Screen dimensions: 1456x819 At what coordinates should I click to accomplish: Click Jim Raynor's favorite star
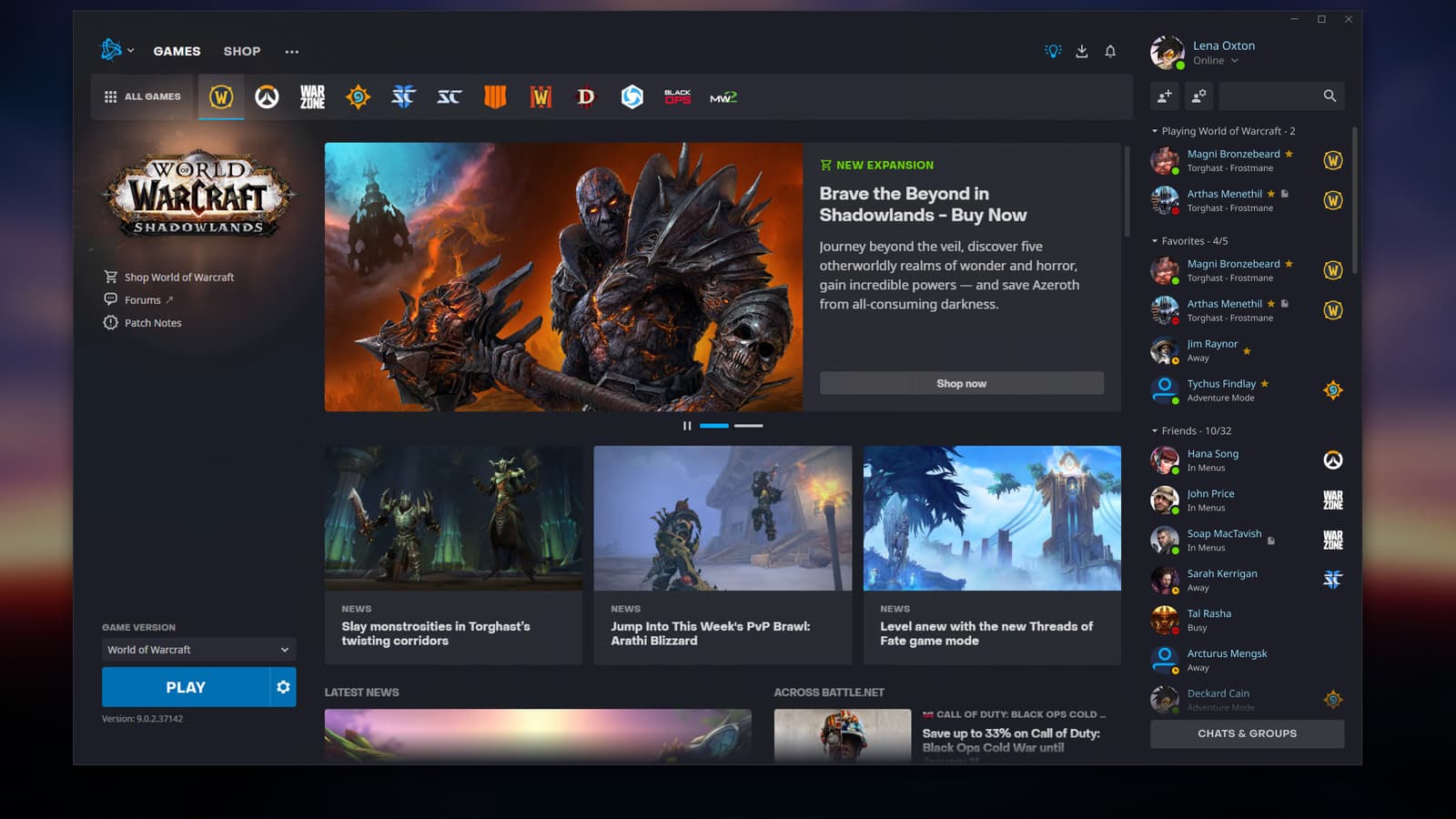pos(1247,351)
